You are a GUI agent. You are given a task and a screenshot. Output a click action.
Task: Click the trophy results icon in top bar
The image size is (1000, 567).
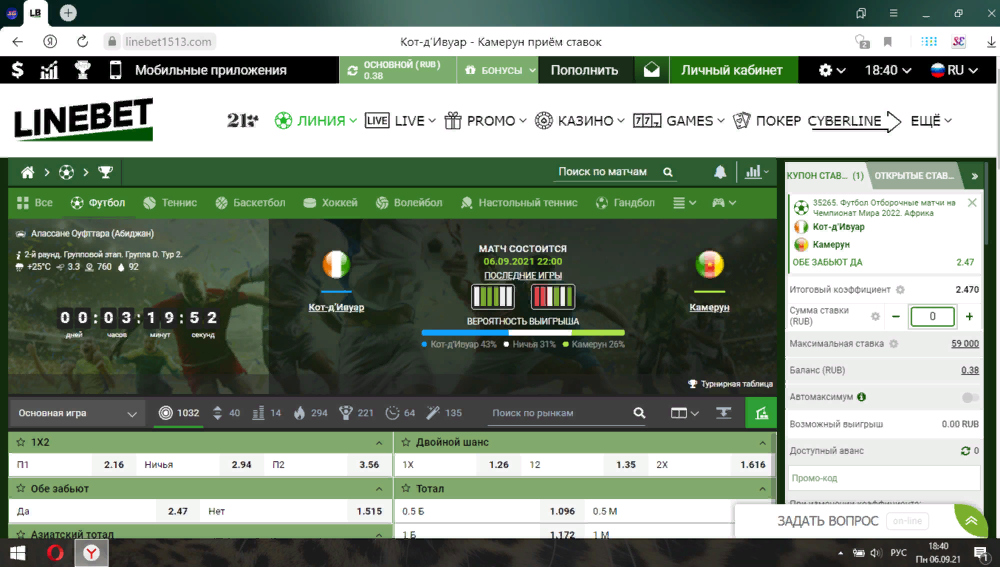click(x=82, y=70)
